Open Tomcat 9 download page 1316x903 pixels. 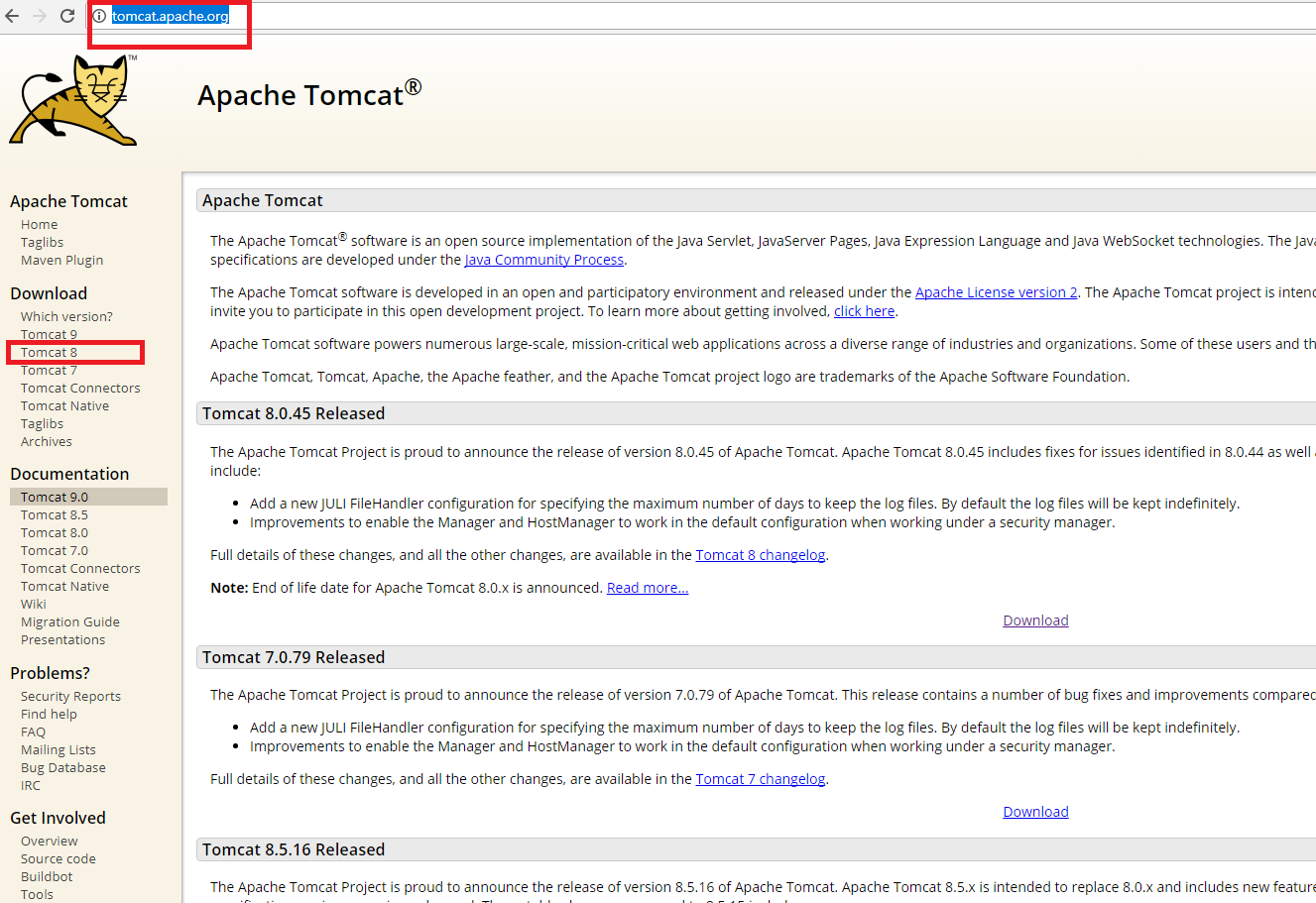49,335
